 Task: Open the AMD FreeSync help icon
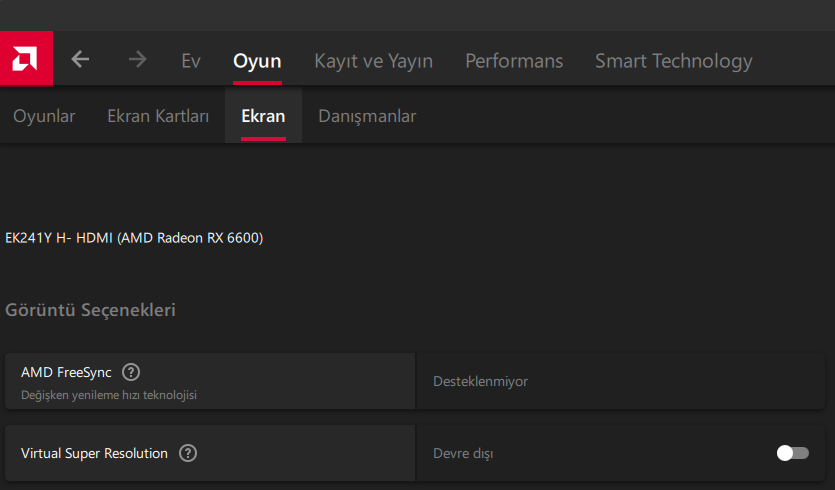coord(130,372)
